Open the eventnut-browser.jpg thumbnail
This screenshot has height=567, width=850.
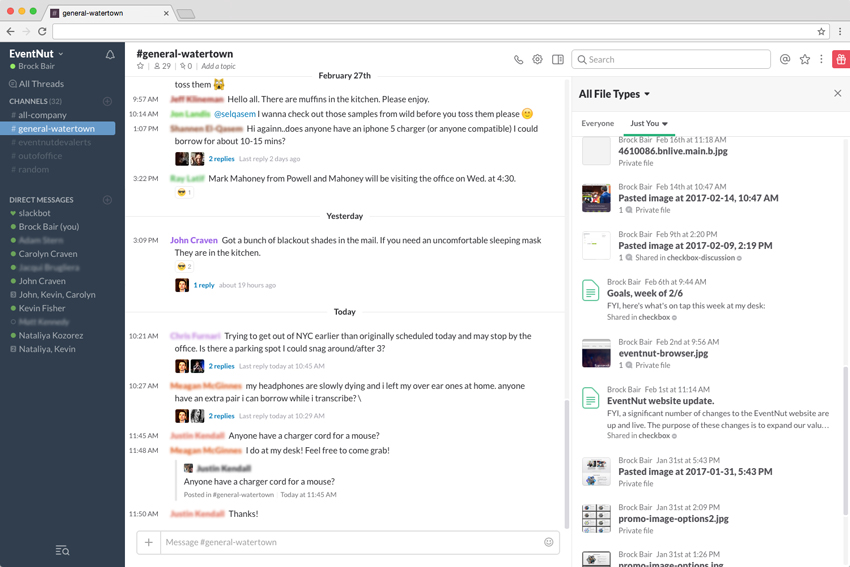point(596,353)
